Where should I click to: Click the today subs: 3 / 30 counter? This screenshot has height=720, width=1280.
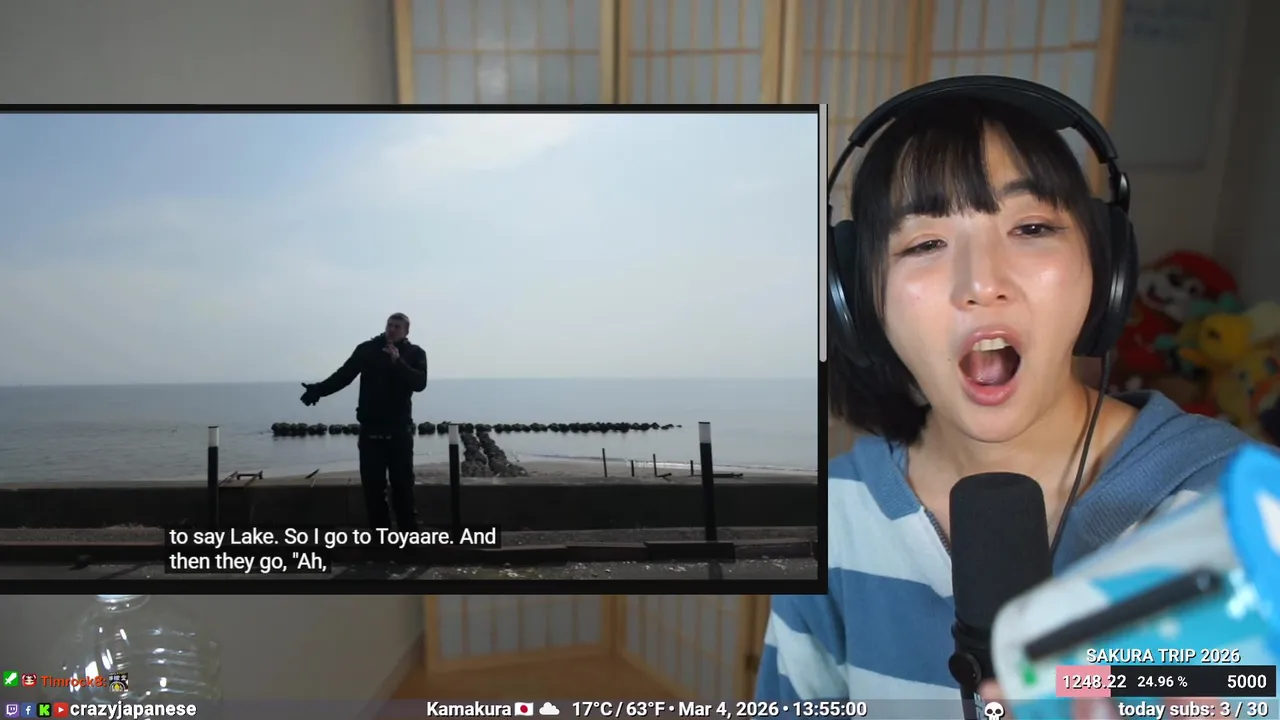(x=1193, y=709)
